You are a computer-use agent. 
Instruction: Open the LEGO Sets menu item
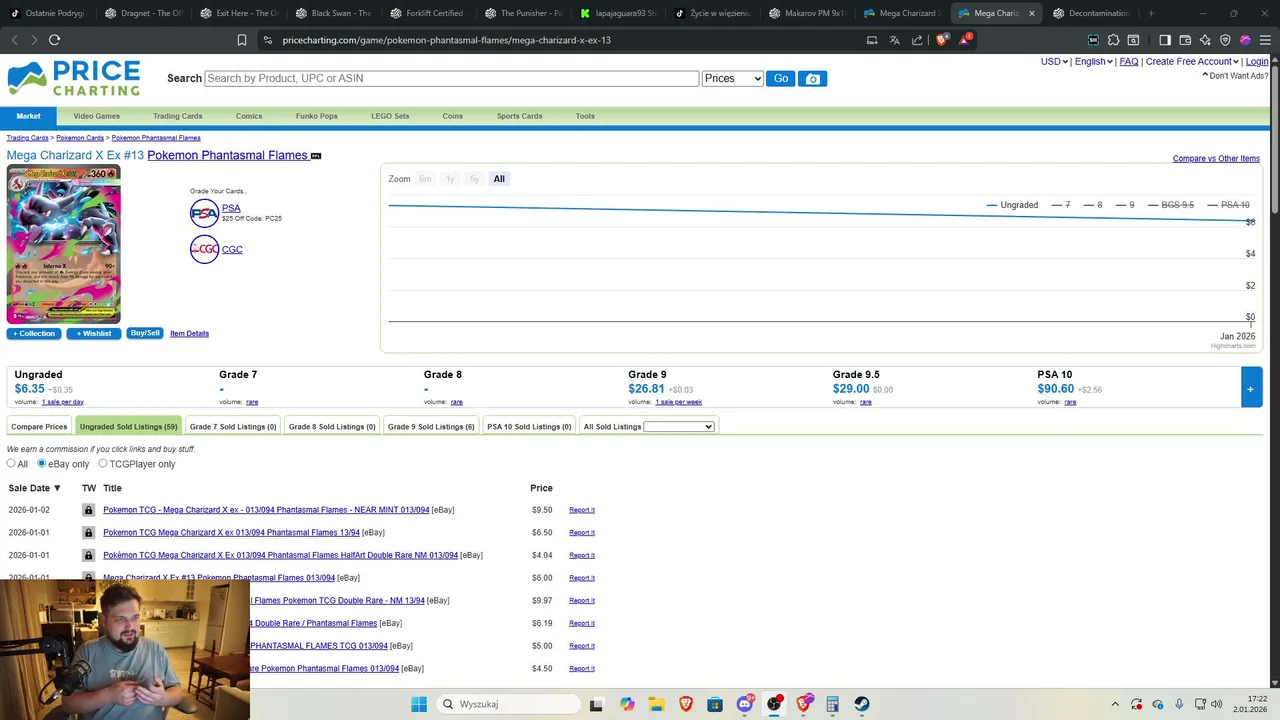390,116
